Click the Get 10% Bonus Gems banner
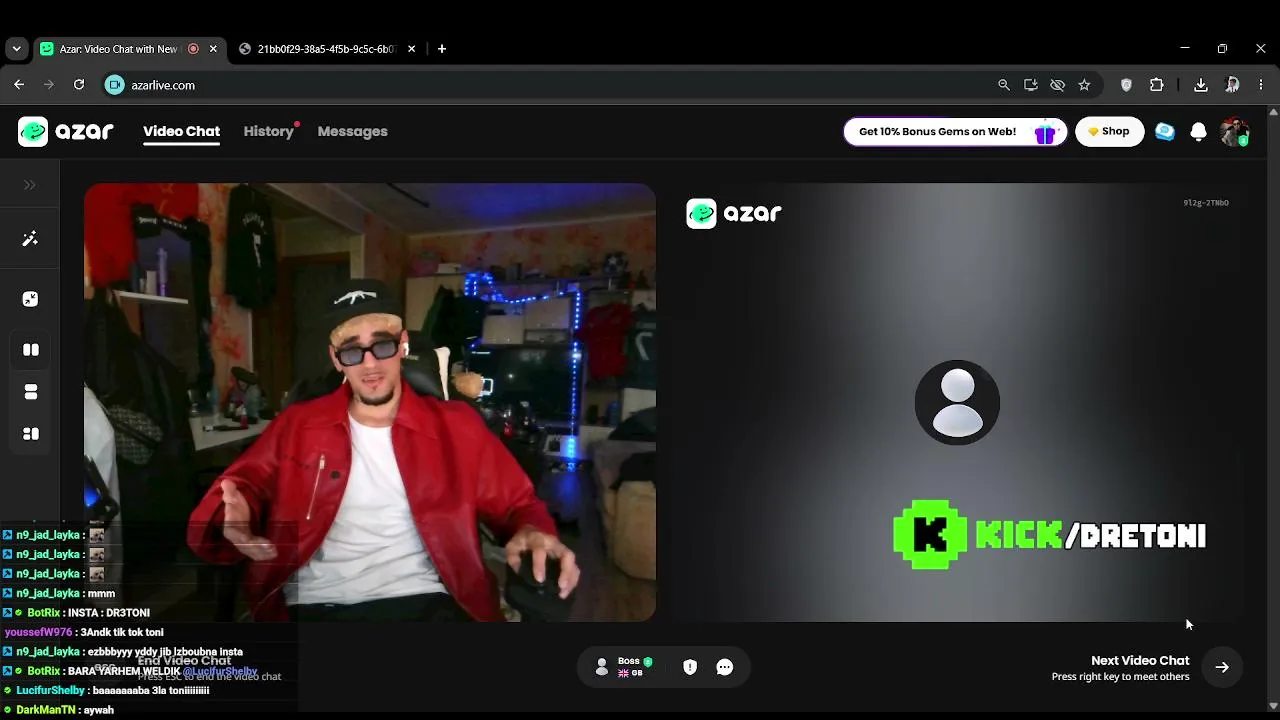 [955, 132]
